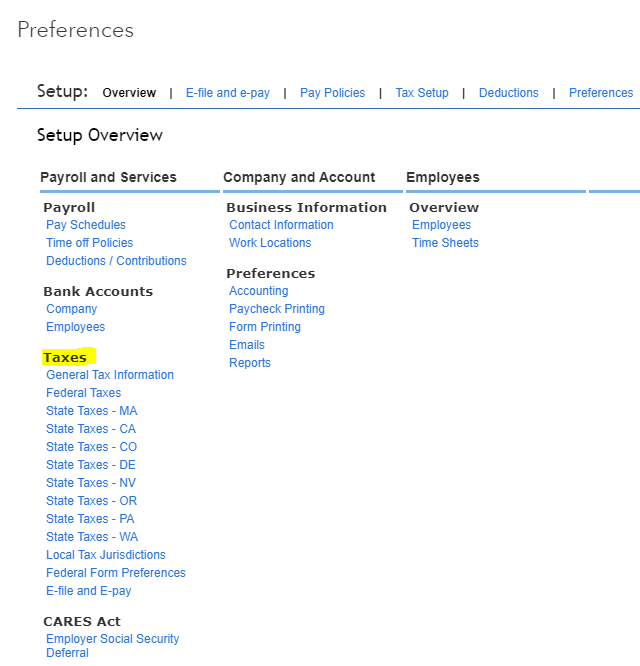Image resolution: width=640 pixels, height=666 pixels.
Task: Click the Federal Taxes link
Action: [83, 393]
